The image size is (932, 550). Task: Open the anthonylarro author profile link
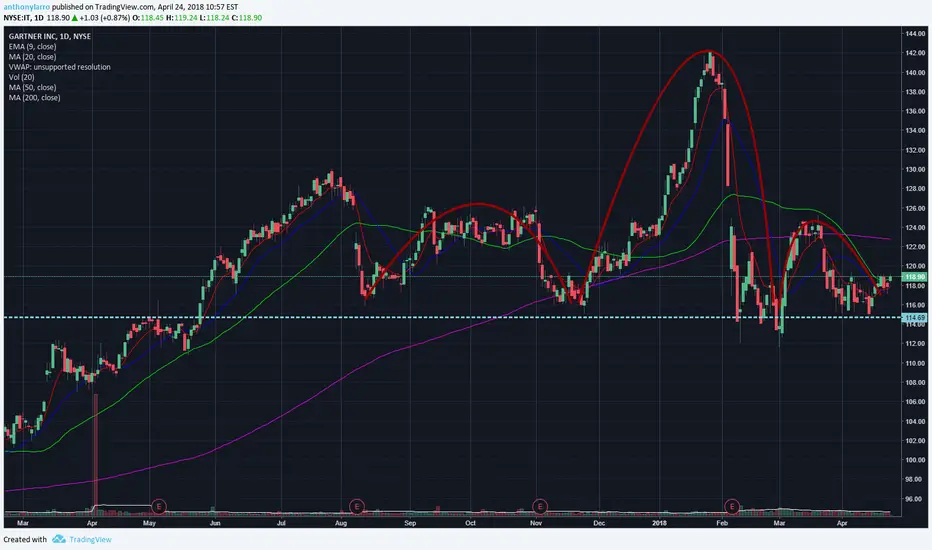click(27, 7)
